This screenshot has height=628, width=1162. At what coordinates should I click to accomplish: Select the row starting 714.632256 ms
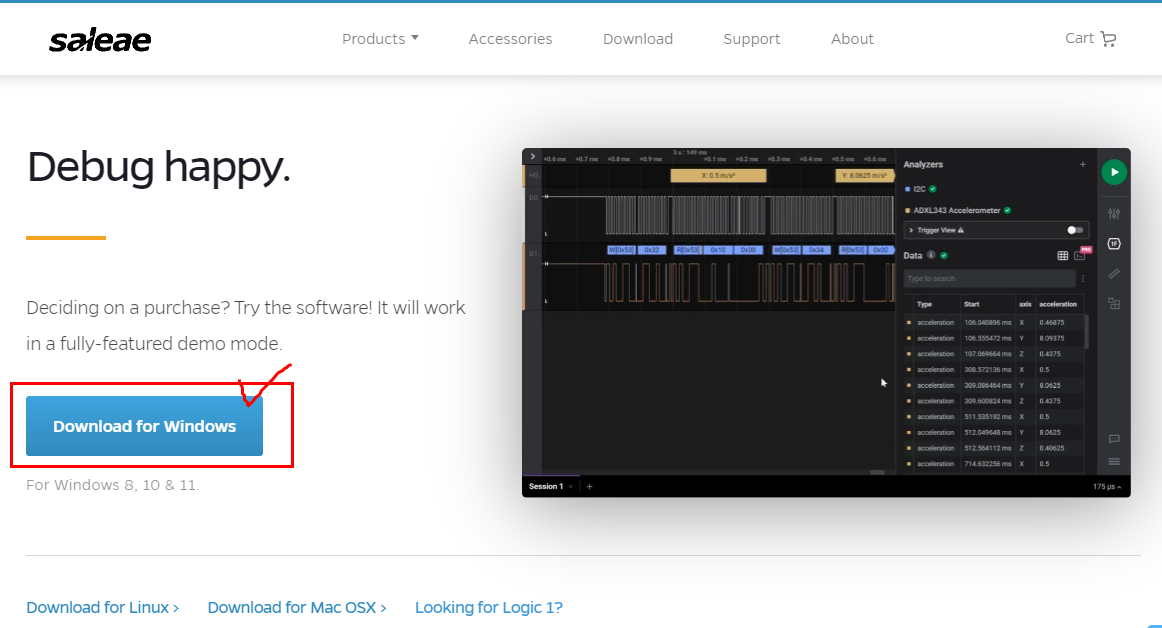tap(994, 464)
